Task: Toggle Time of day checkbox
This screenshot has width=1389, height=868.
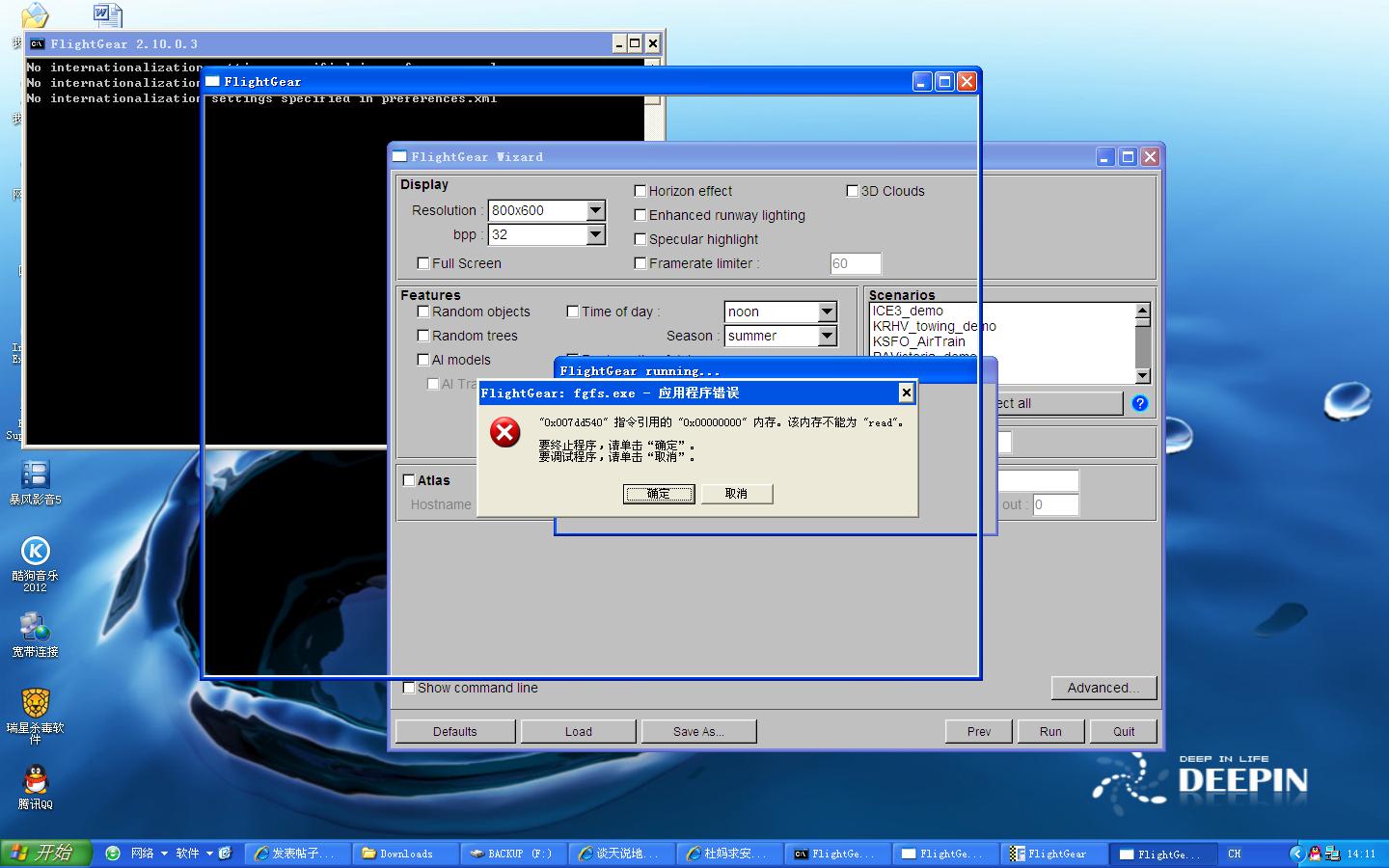Action: pyautogui.click(x=572, y=312)
